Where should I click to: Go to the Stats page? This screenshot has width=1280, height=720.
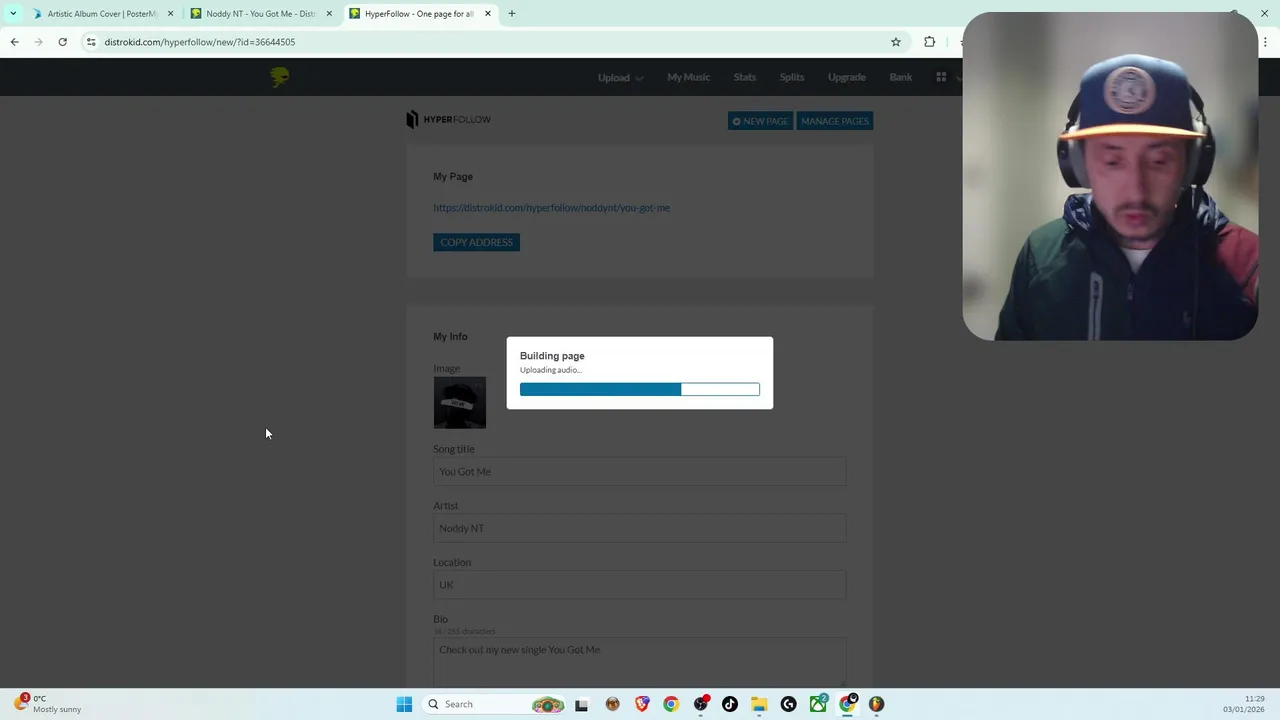tap(745, 77)
